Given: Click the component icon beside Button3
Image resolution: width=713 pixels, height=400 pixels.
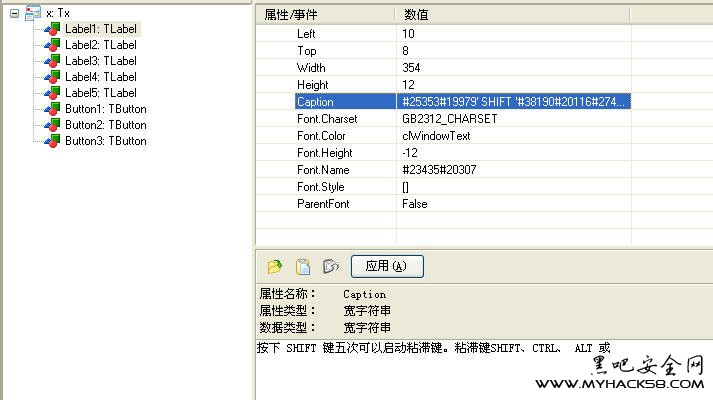Looking at the screenshot, I should tap(53, 141).
